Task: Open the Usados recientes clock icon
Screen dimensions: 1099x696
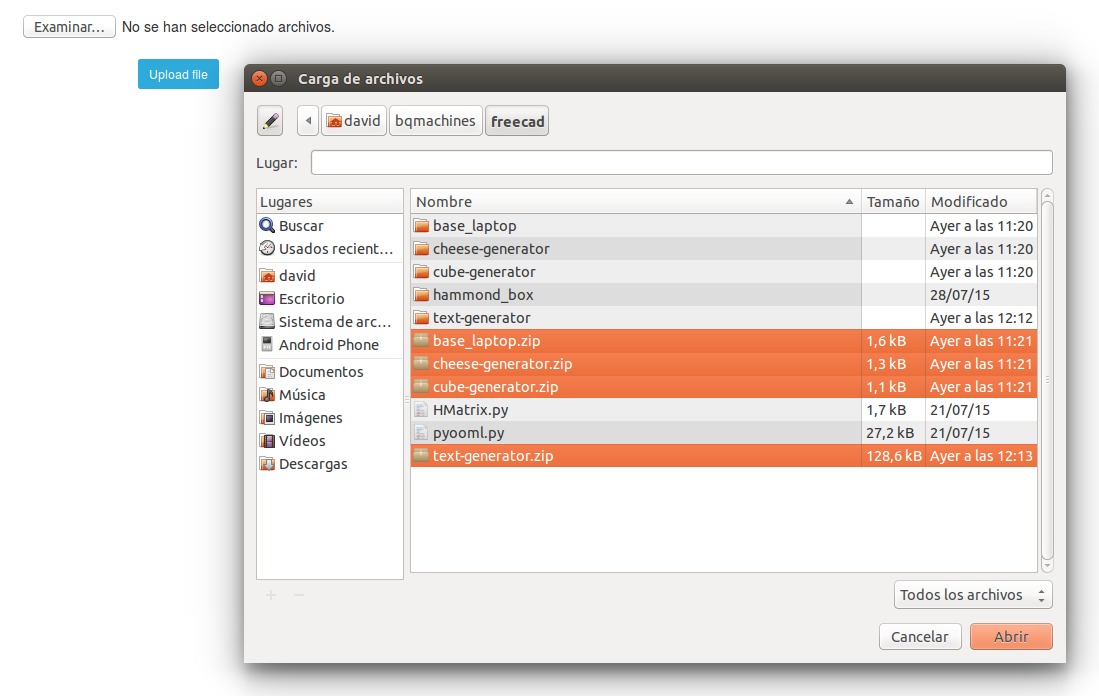Action: coord(267,248)
